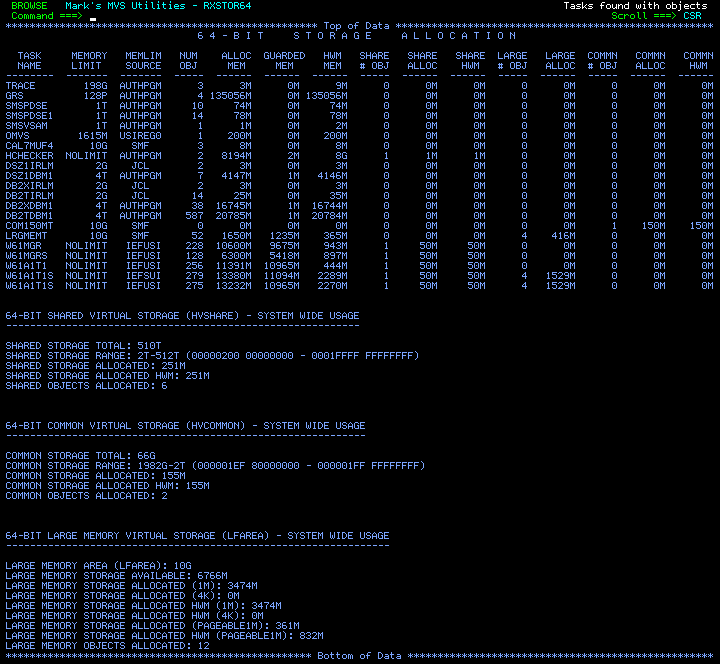Select the 'Tasks found with objects' message
This screenshot has width=720, height=664.
point(635,6)
